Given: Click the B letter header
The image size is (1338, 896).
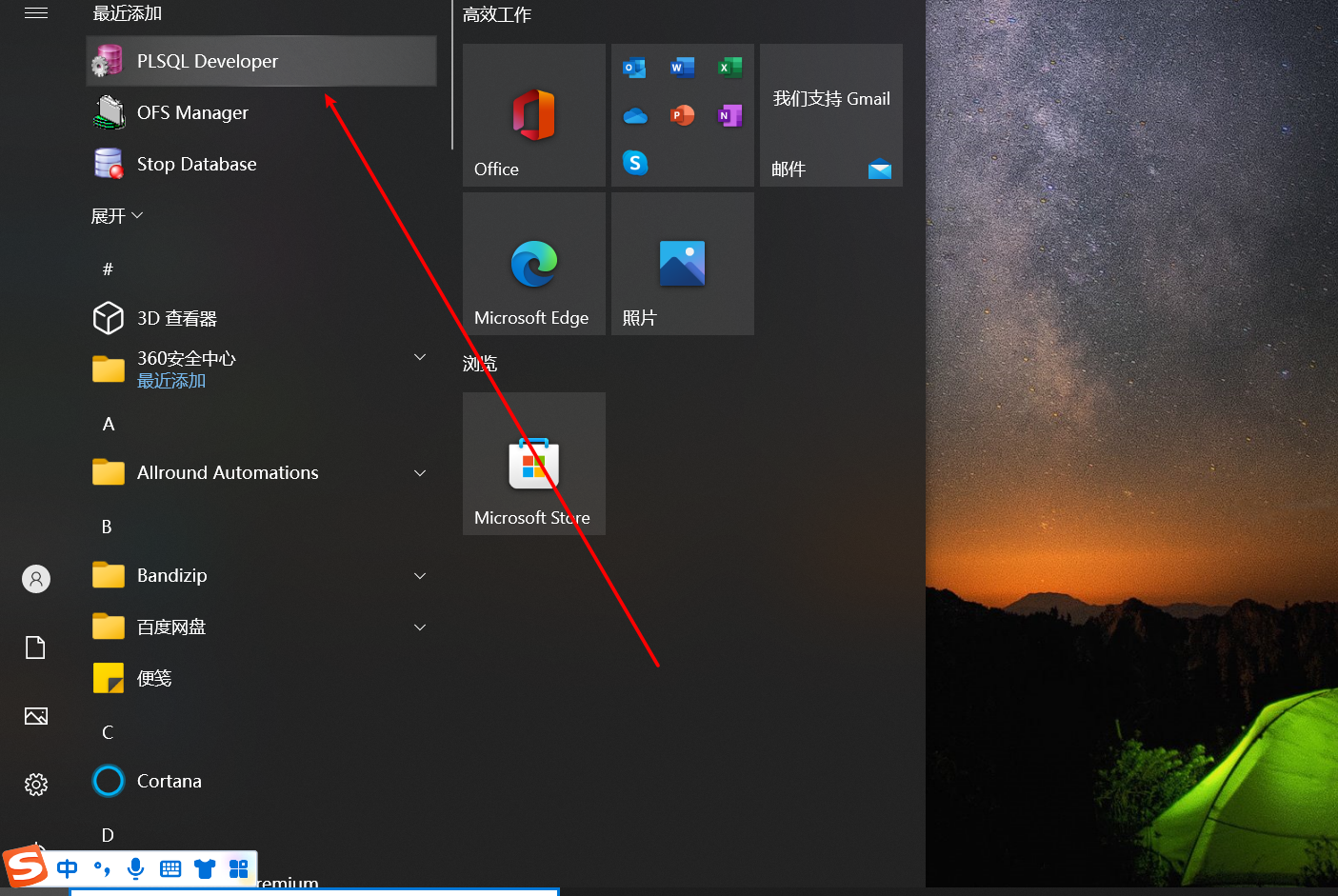Looking at the screenshot, I should pyautogui.click(x=107, y=527).
